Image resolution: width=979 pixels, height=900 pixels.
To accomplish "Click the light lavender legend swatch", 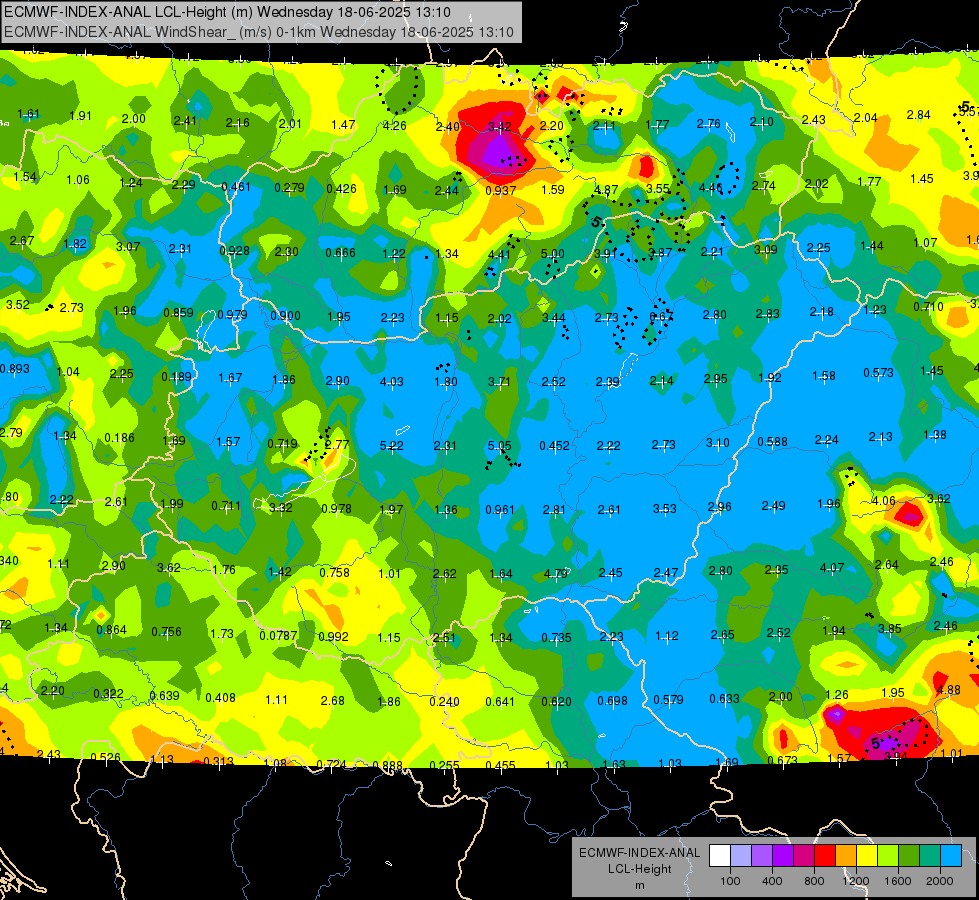I will coord(741,856).
